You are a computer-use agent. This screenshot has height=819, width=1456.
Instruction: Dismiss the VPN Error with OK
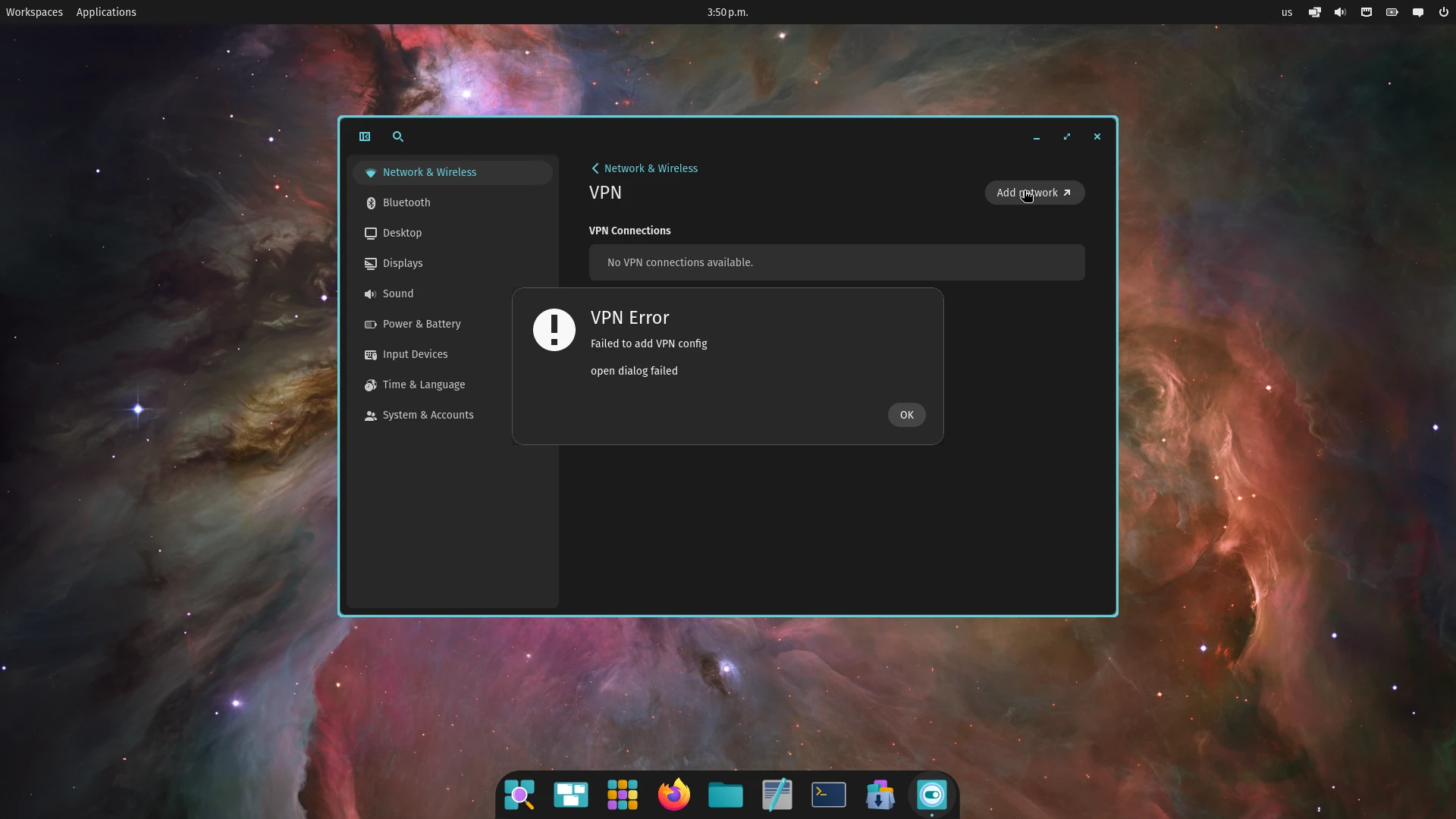tap(906, 415)
